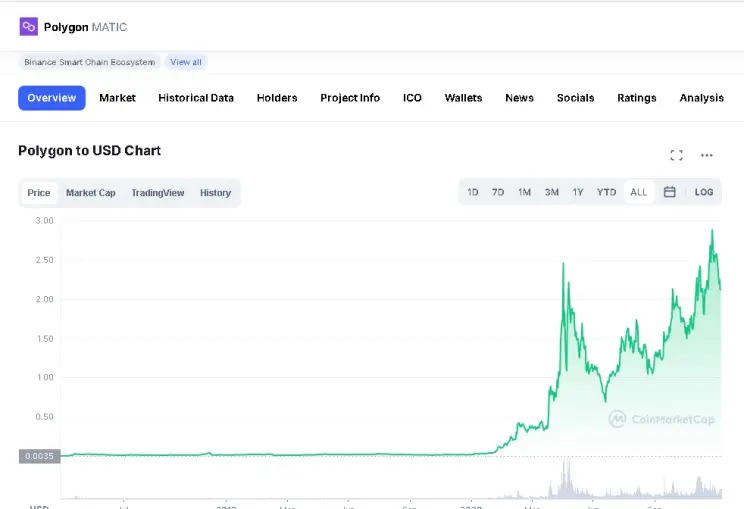
Task: Click the 3.00 y-axis label
Action: (45, 221)
